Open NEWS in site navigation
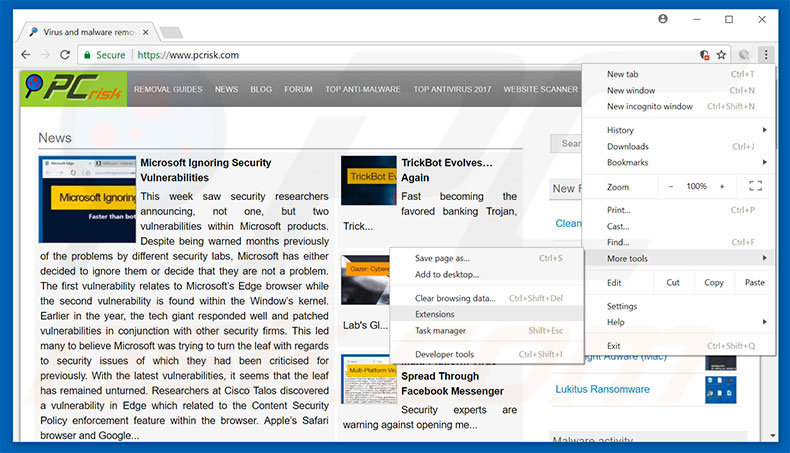The image size is (790, 453). [x=226, y=89]
